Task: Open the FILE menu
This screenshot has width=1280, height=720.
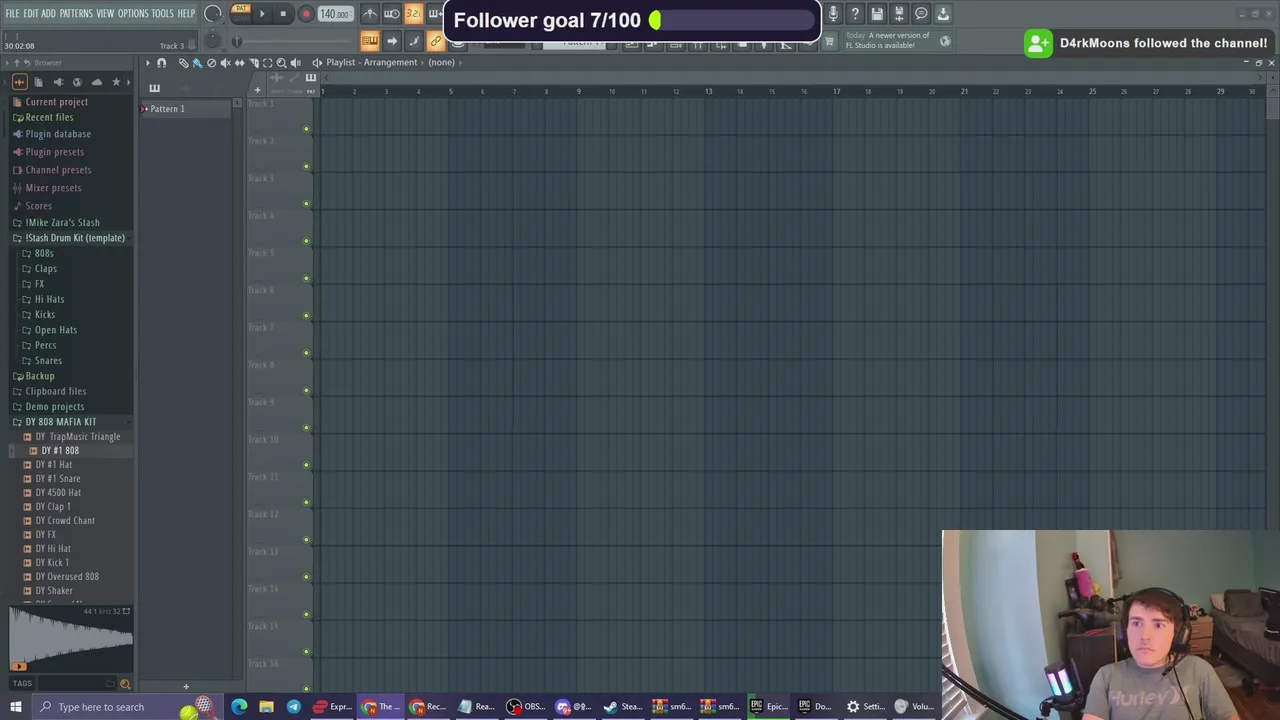Action: click(12, 14)
